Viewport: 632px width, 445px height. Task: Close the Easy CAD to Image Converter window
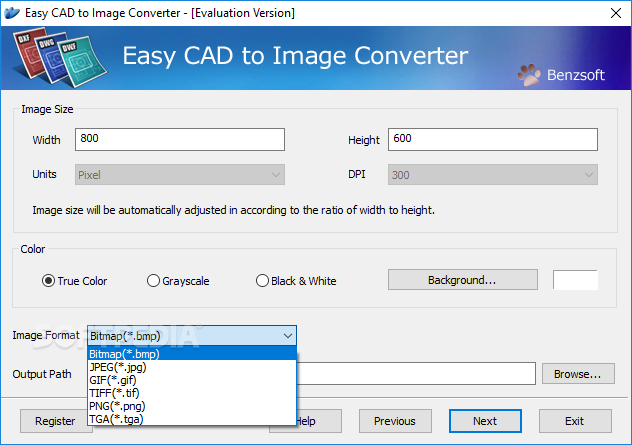click(x=615, y=13)
